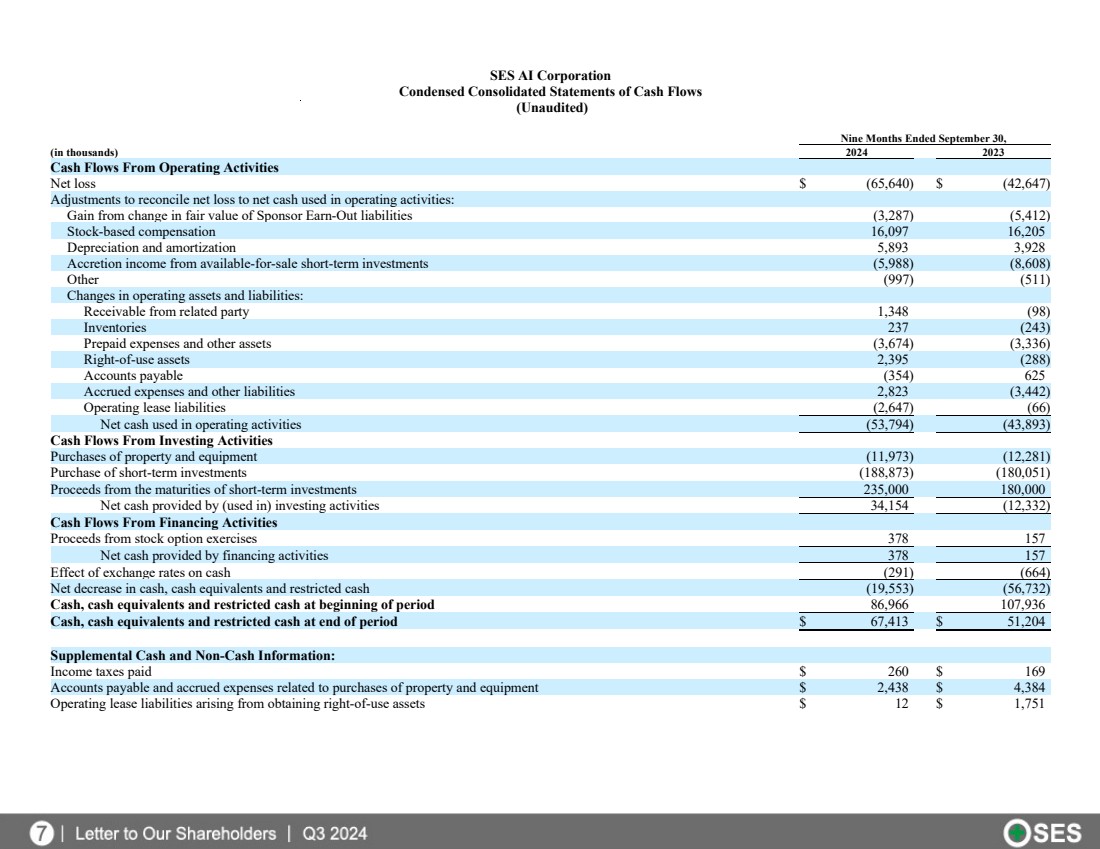This screenshot has height=849, width=1100.
Task: Select the "Condensed Consolidated Statements of Cash Flows" heading
Action: pos(550,92)
